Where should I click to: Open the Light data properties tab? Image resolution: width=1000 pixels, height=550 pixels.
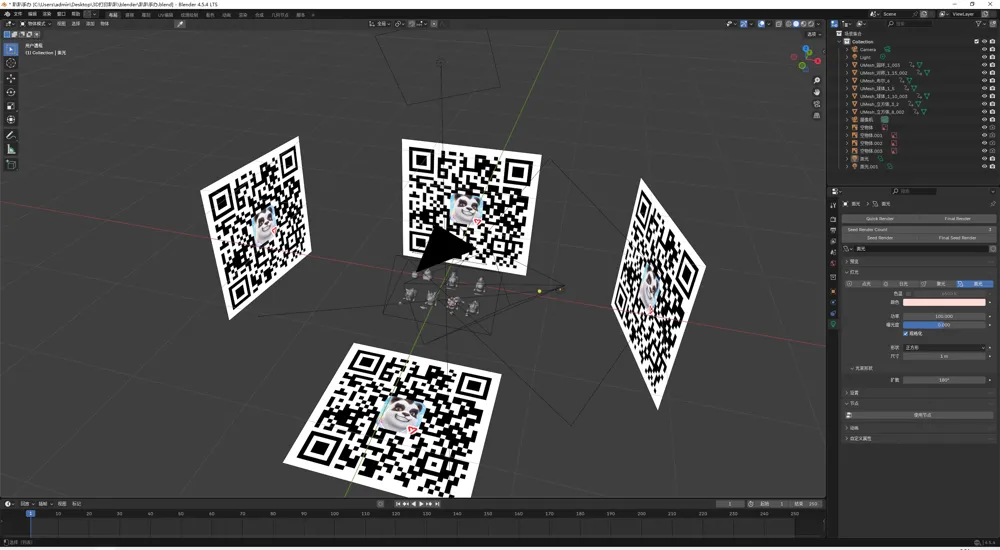[x=833, y=324]
